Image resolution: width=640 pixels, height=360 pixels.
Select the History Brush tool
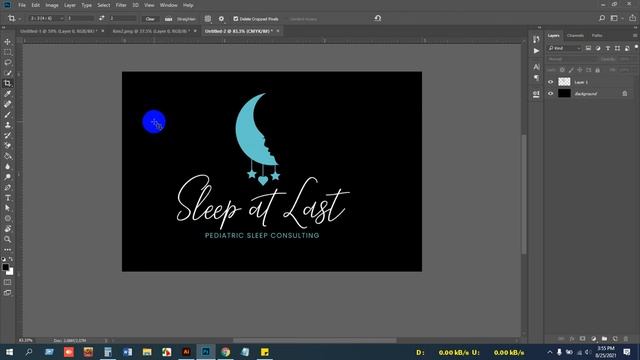tap(7, 136)
